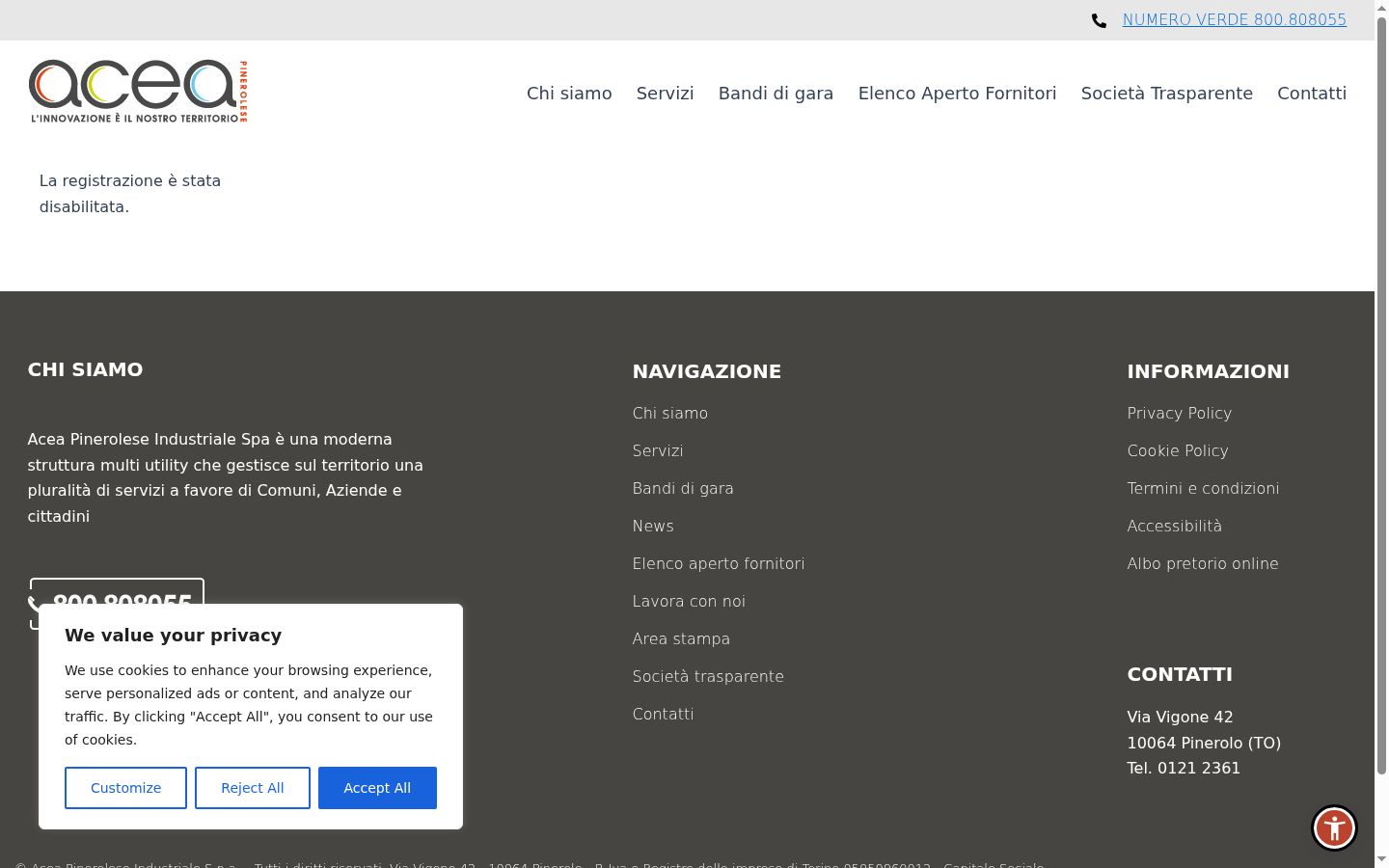Open the accessibility widget icon
The image size is (1389, 868).
[1334, 827]
